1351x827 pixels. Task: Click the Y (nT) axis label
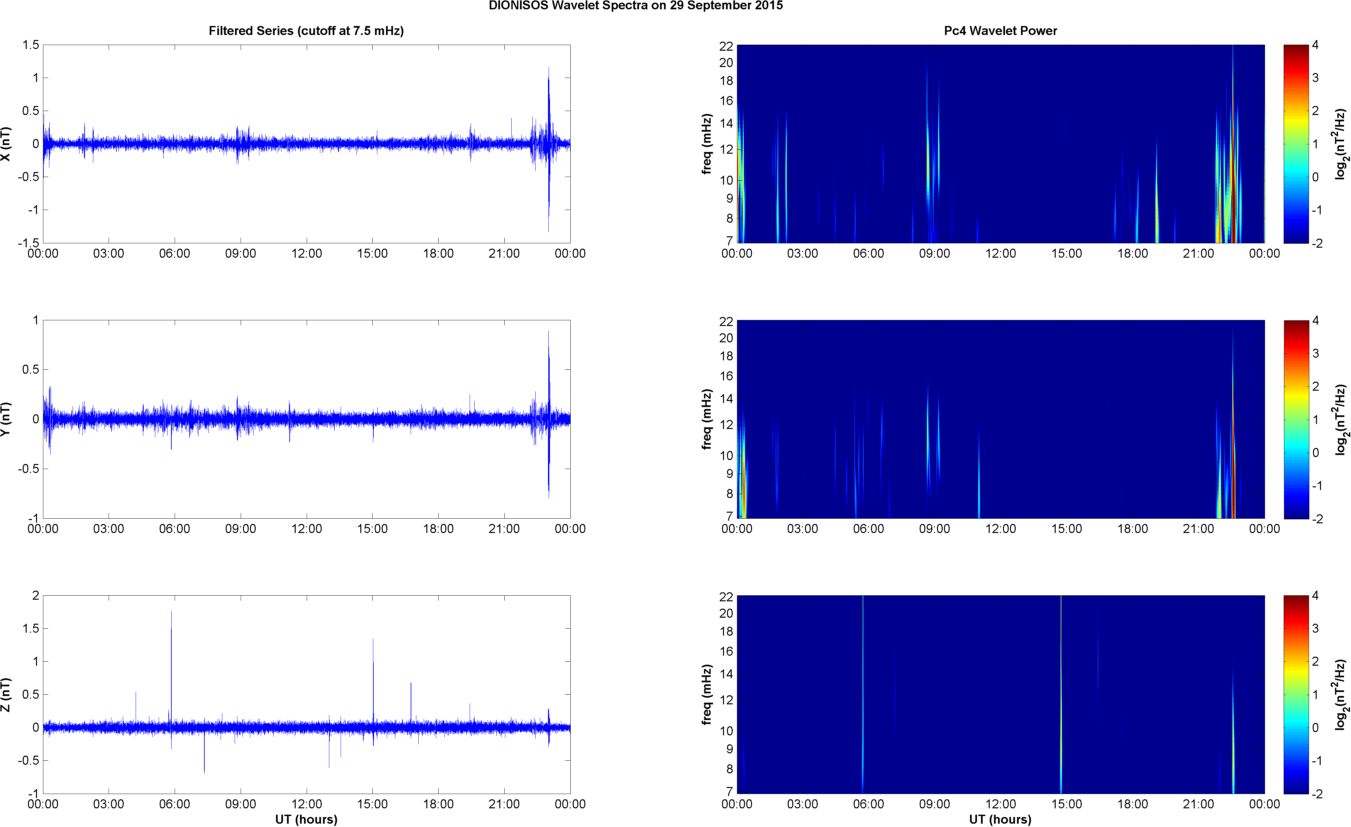pos(7,419)
